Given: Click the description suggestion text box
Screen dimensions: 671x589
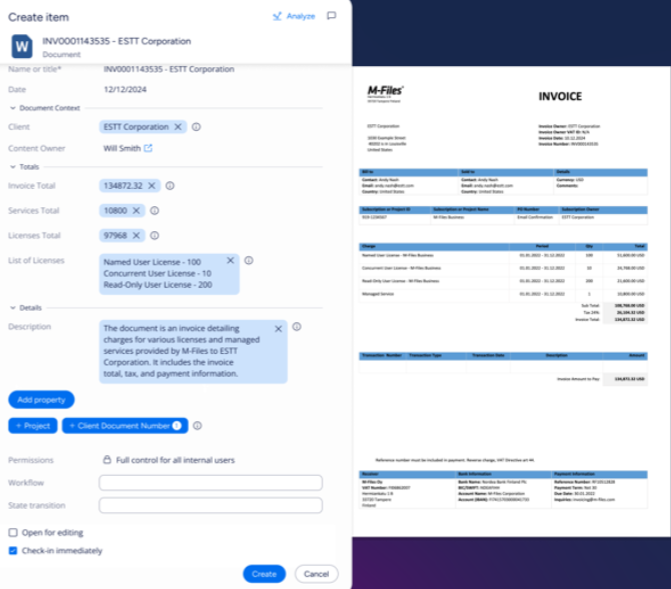Looking at the screenshot, I should [x=193, y=351].
